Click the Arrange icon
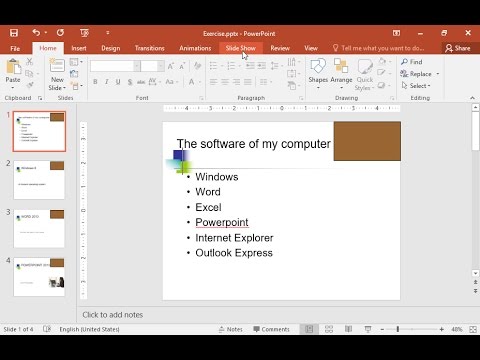This screenshot has height=360, width=480. [341, 66]
